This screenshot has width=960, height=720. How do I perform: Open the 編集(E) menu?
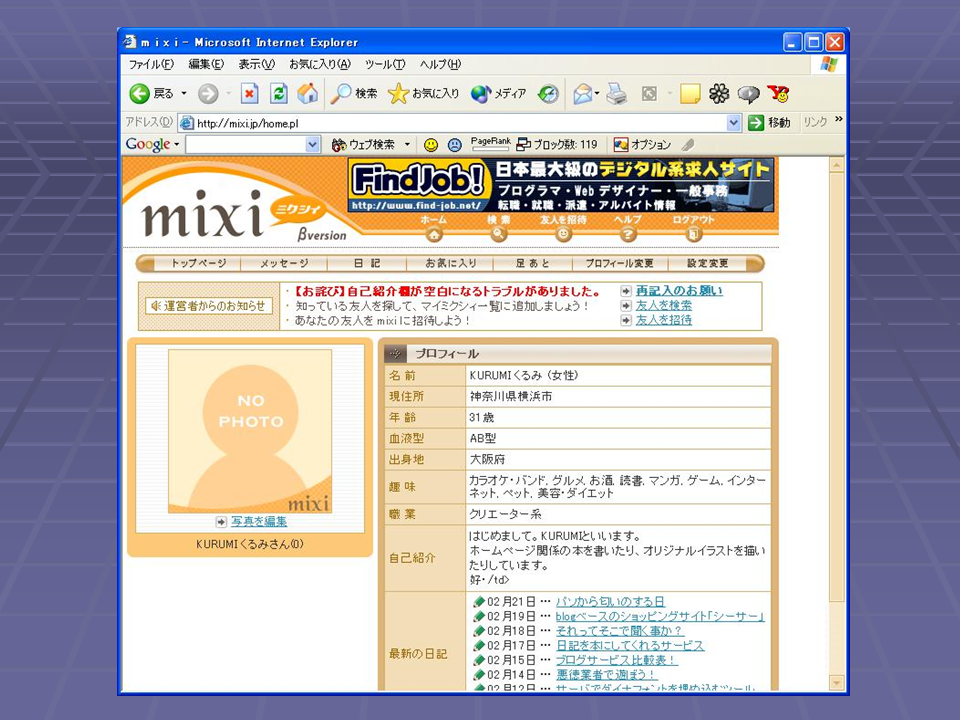coord(206,64)
